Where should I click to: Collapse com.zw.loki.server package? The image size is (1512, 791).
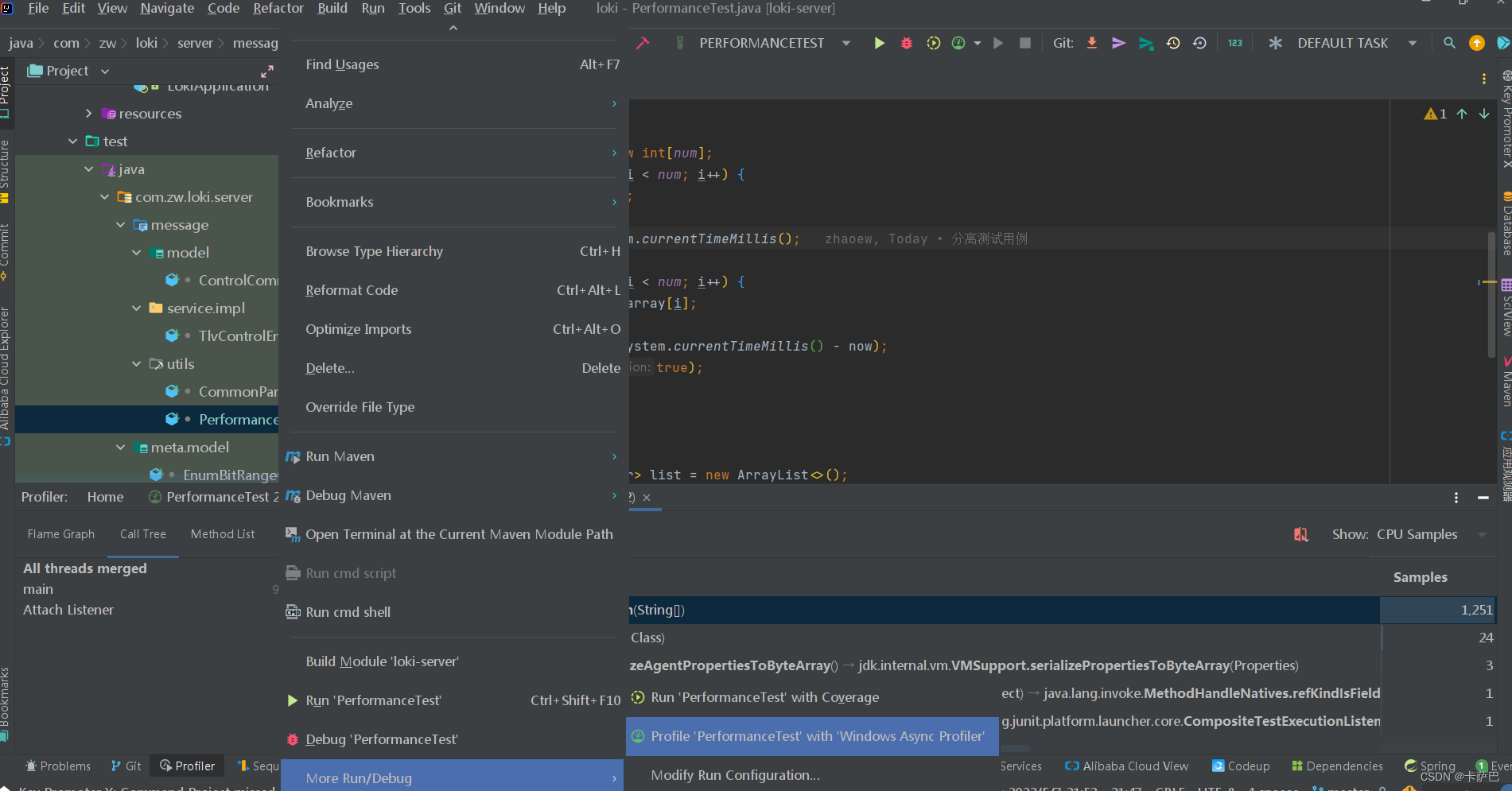point(104,197)
